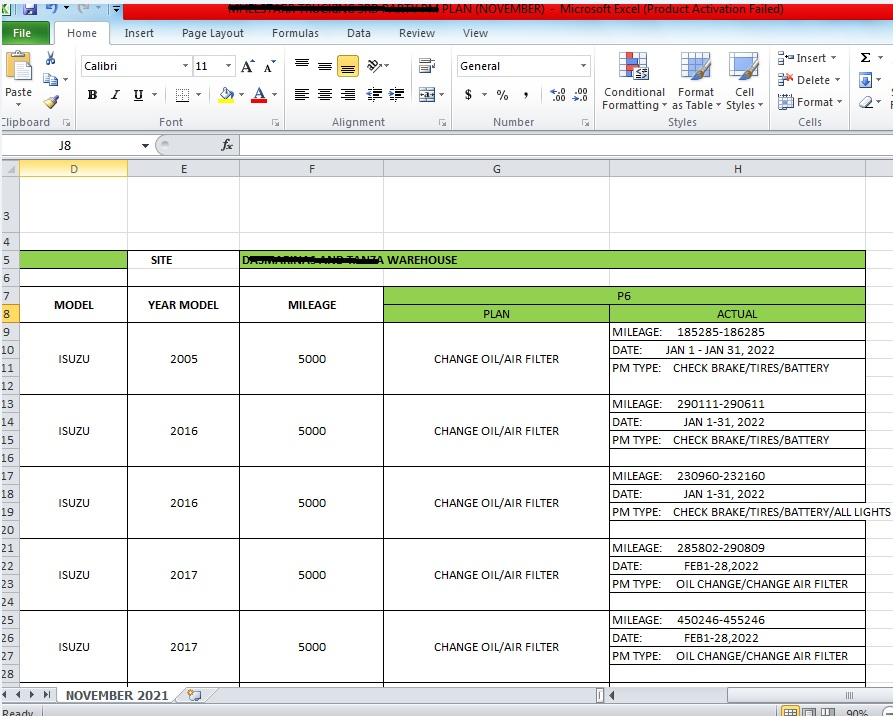Increase font size with Grow Font
This screenshot has height=716, width=893.
[247, 66]
